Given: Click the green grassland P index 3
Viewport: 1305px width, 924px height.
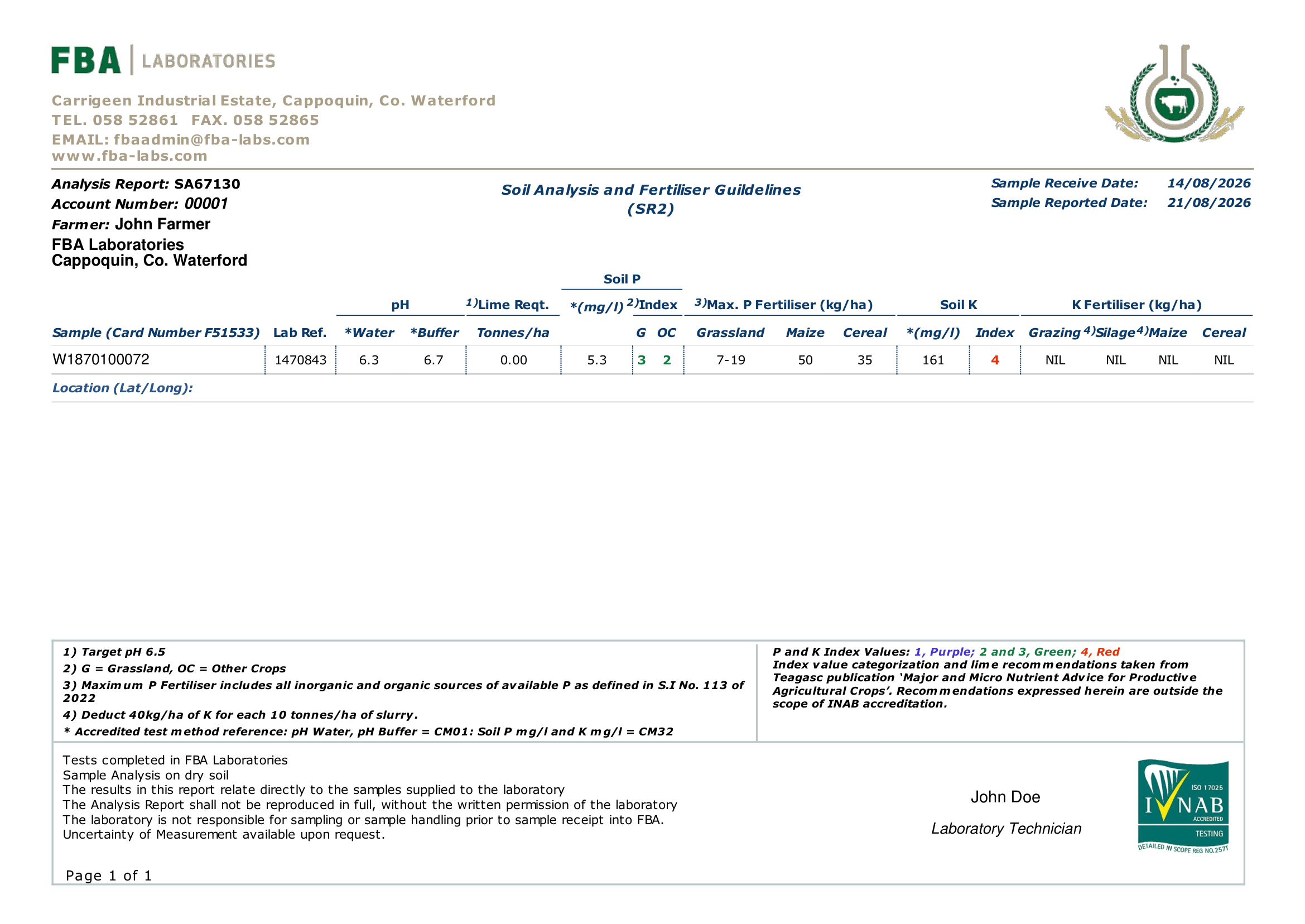Looking at the screenshot, I should click(642, 360).
